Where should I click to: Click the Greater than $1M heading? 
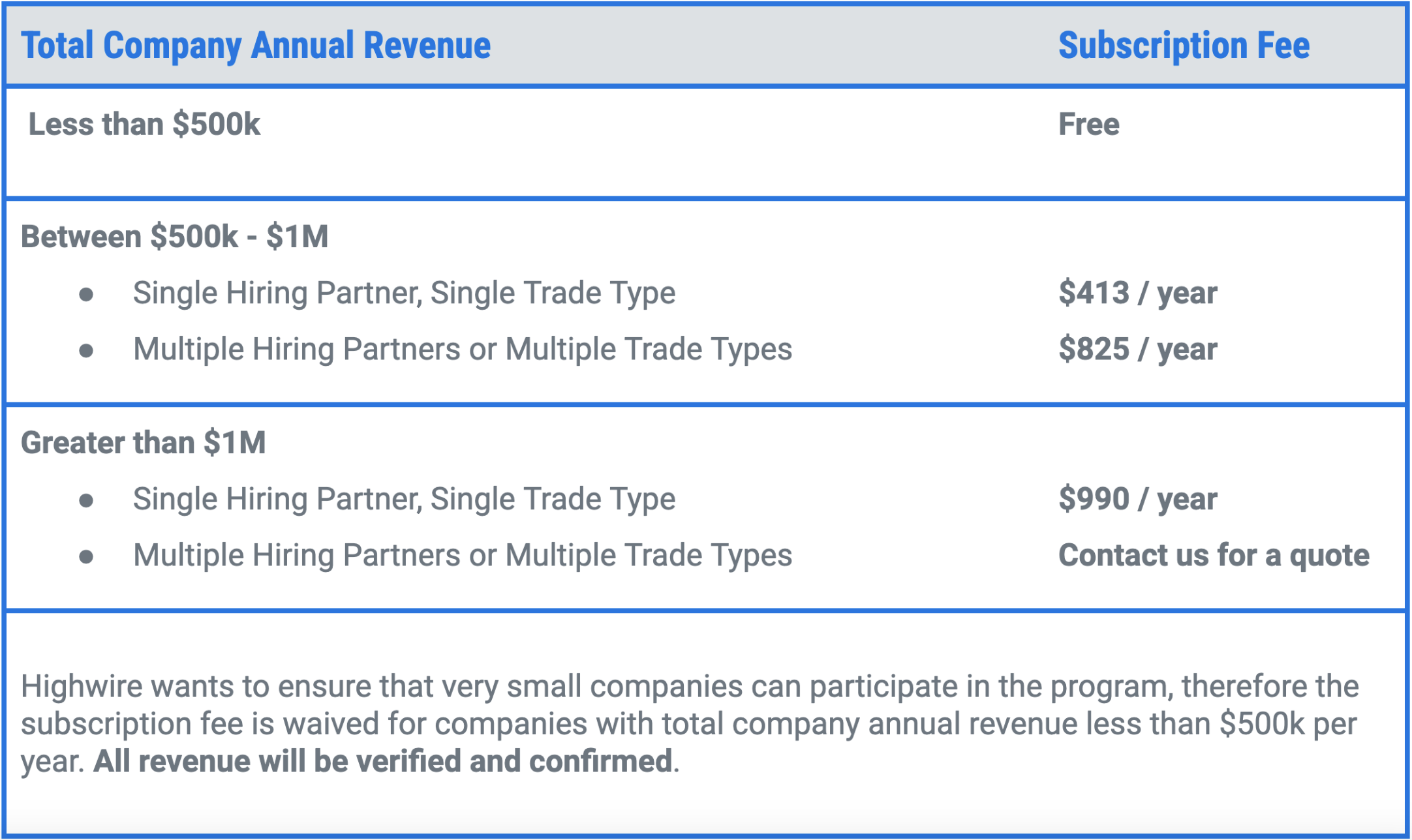pos(143,442)
